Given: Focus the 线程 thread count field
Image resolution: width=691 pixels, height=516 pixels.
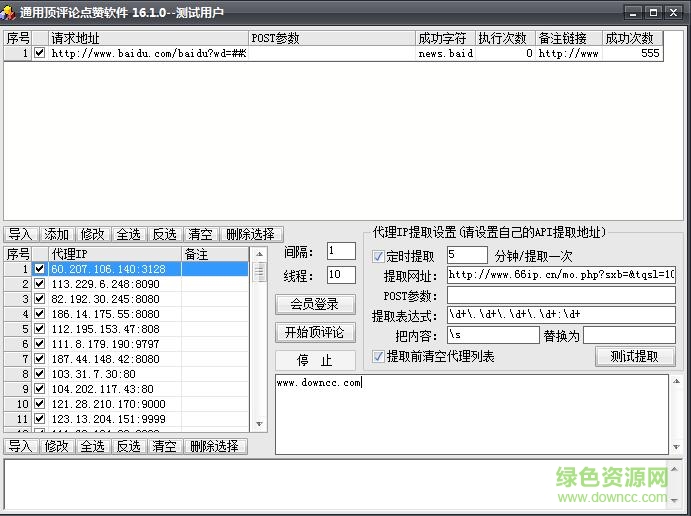Looking at the screenshot, I should [340, 275].
